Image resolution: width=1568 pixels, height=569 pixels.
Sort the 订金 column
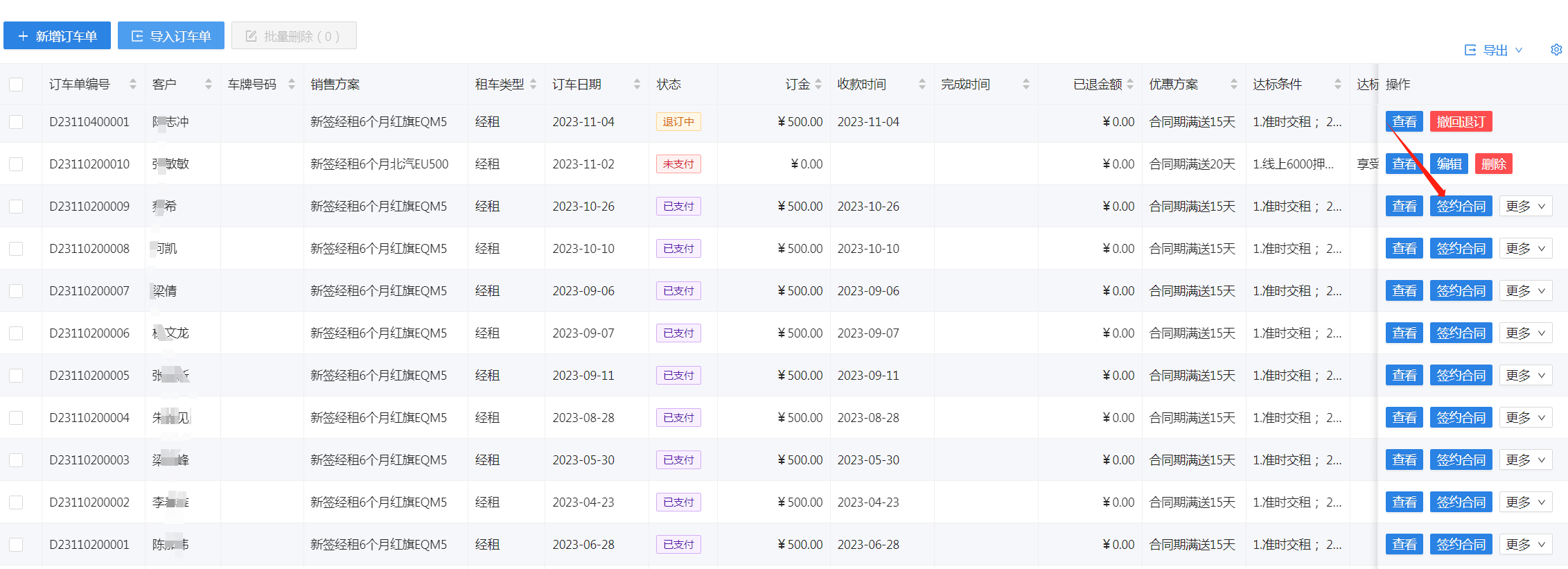pyautogui.click(x=818, y=84)
